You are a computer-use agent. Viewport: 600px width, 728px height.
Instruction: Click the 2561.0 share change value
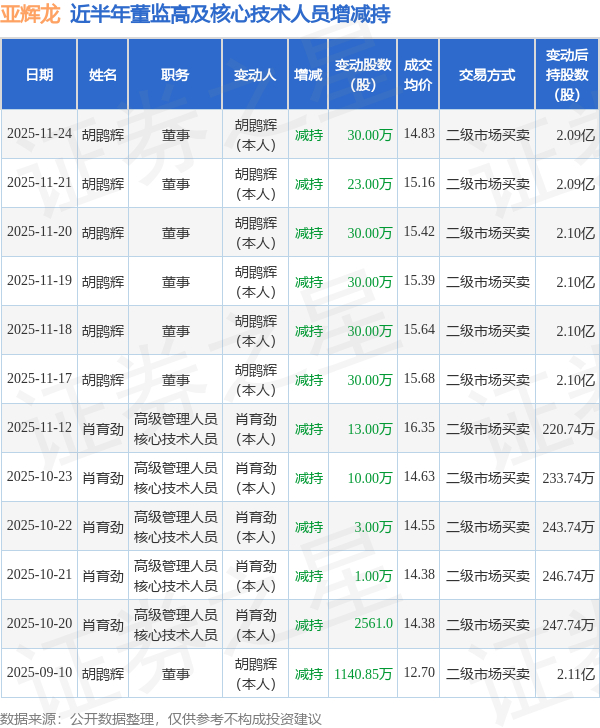pyautogui.click(x=373, y=624)
